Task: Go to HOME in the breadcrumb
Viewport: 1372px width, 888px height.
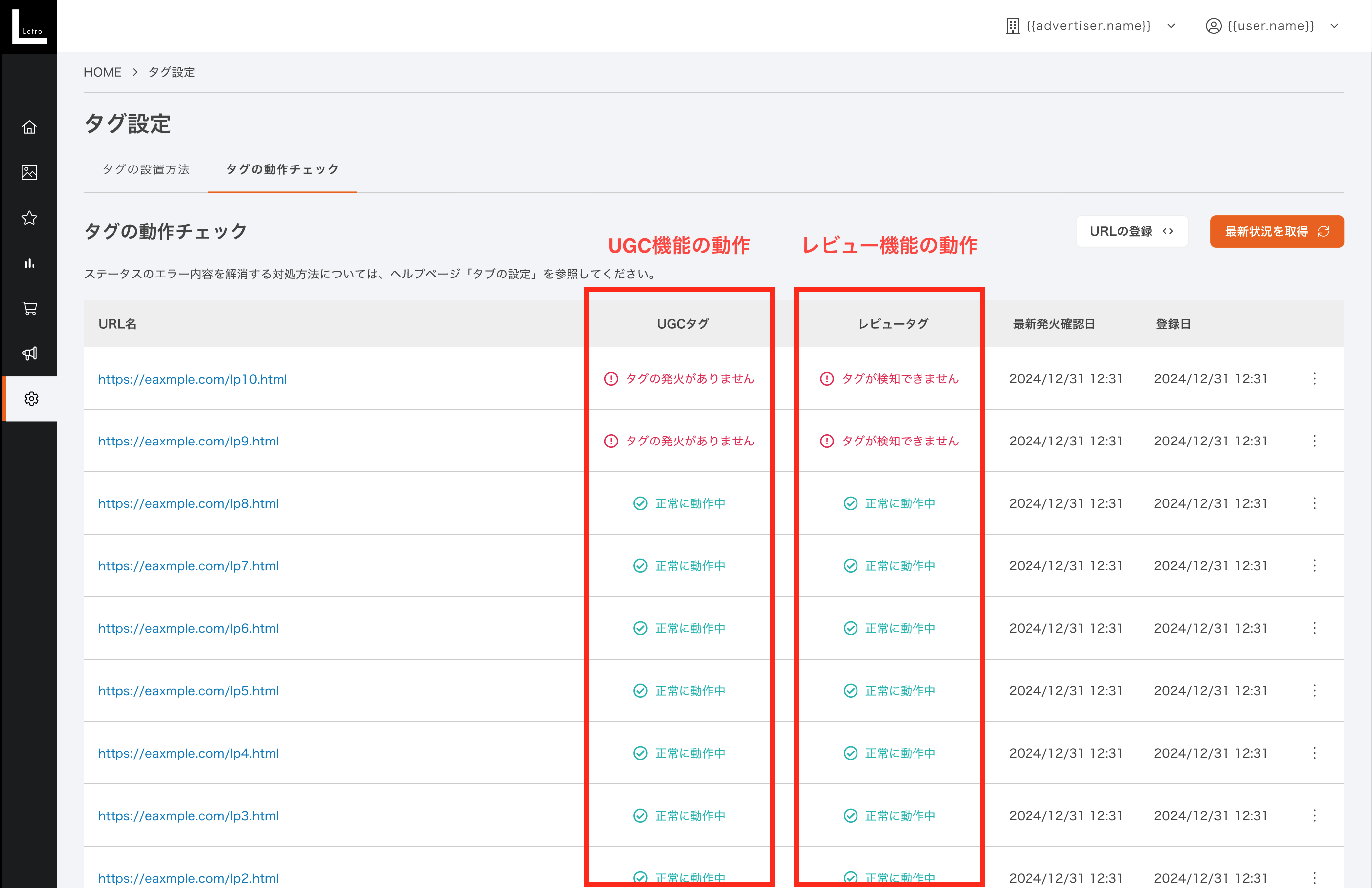Action: tap(103, 73)
